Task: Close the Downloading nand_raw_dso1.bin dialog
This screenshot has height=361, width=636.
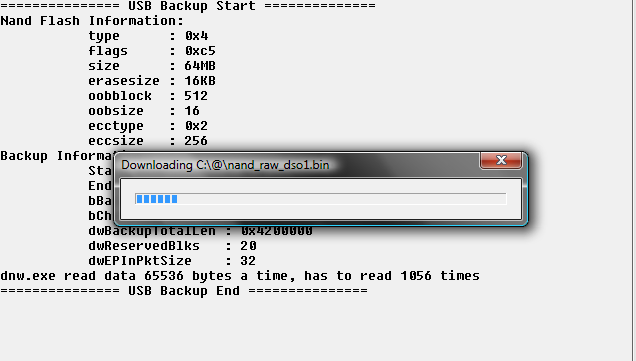Action: coord(501,160)
